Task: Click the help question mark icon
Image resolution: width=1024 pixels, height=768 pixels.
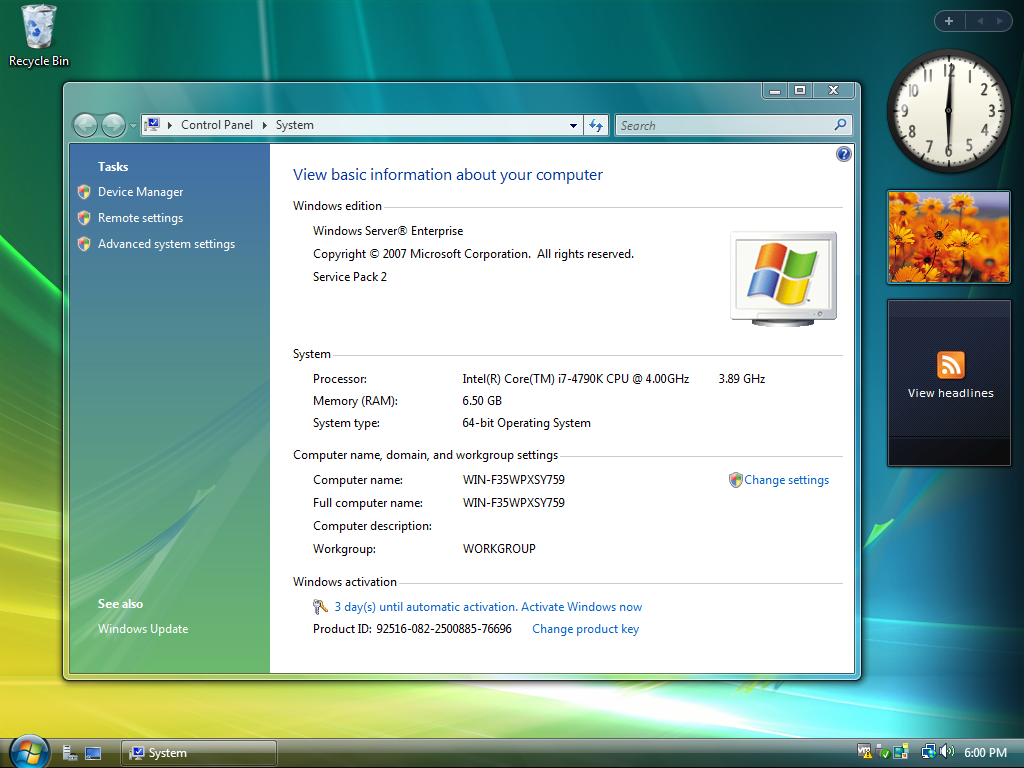Action: [843, 154]
